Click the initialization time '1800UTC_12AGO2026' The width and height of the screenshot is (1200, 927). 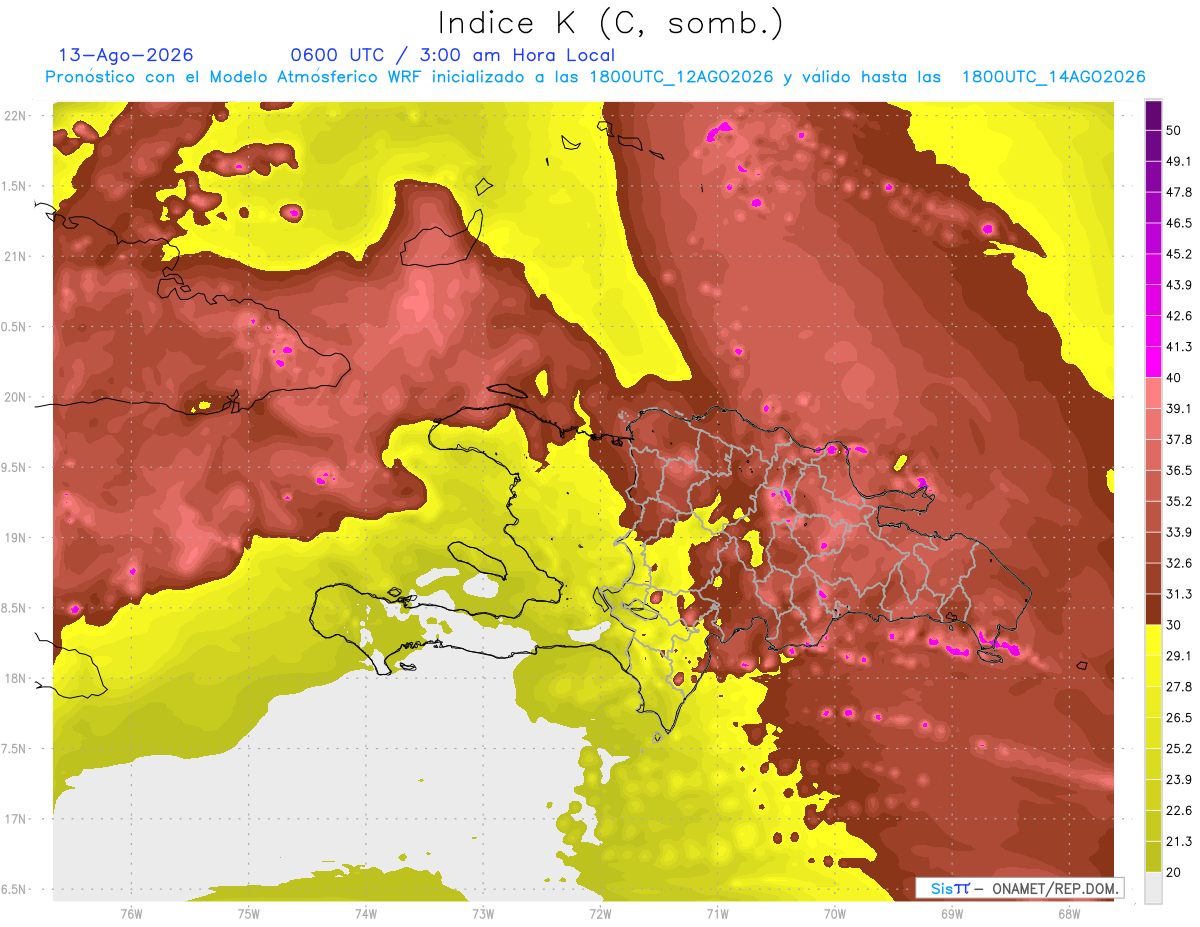(x=681, y=77)
